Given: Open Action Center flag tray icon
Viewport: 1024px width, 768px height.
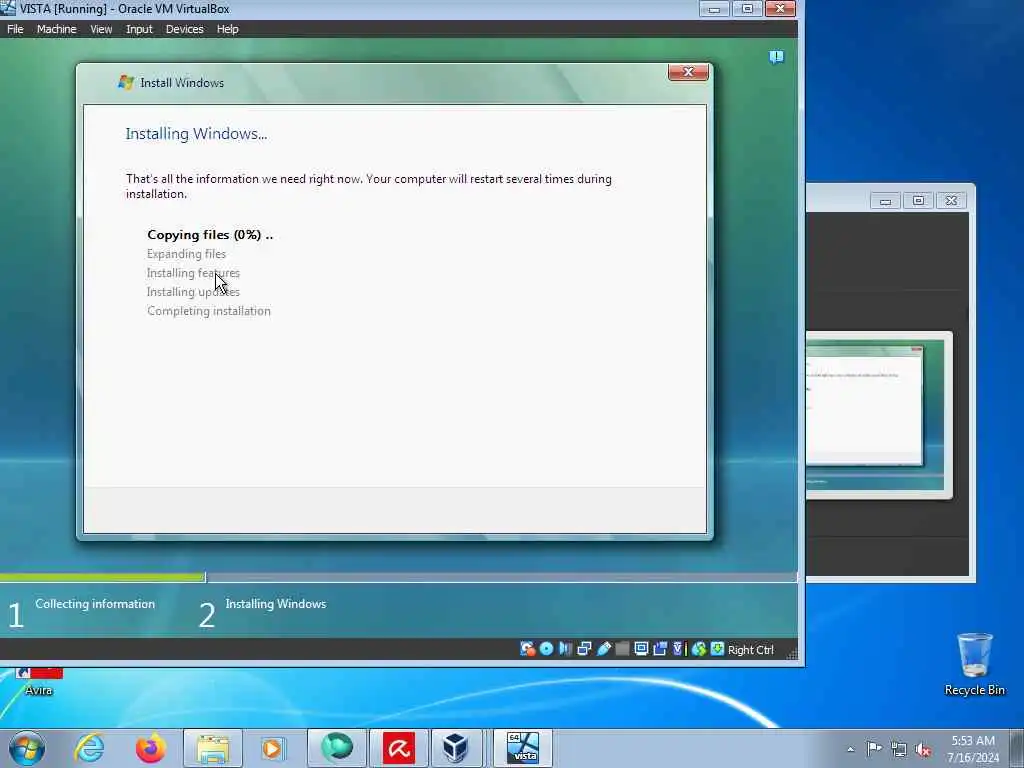Looking at the screenshot, I should 874,748.
